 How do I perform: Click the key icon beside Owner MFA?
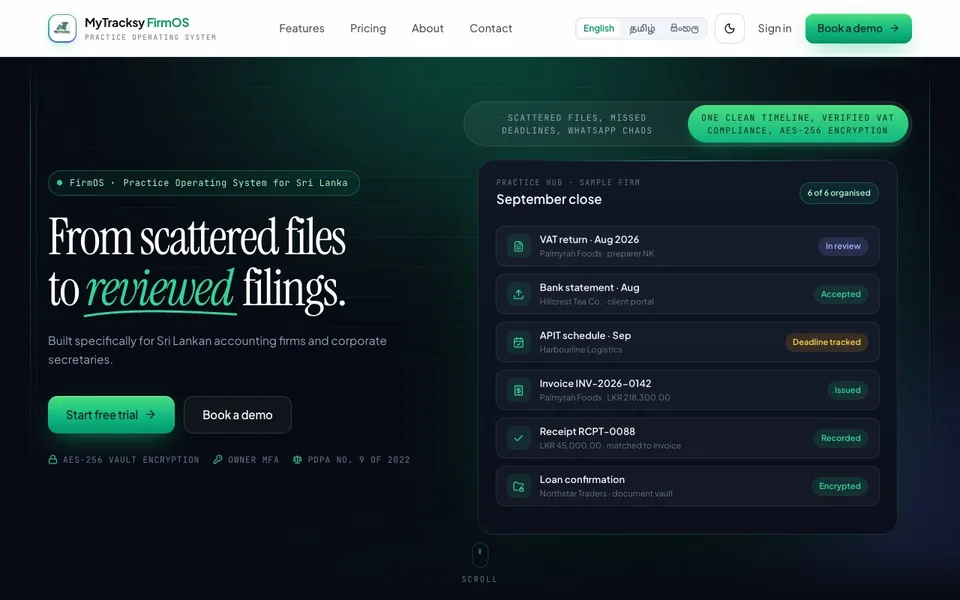click(x=217, y=459)
